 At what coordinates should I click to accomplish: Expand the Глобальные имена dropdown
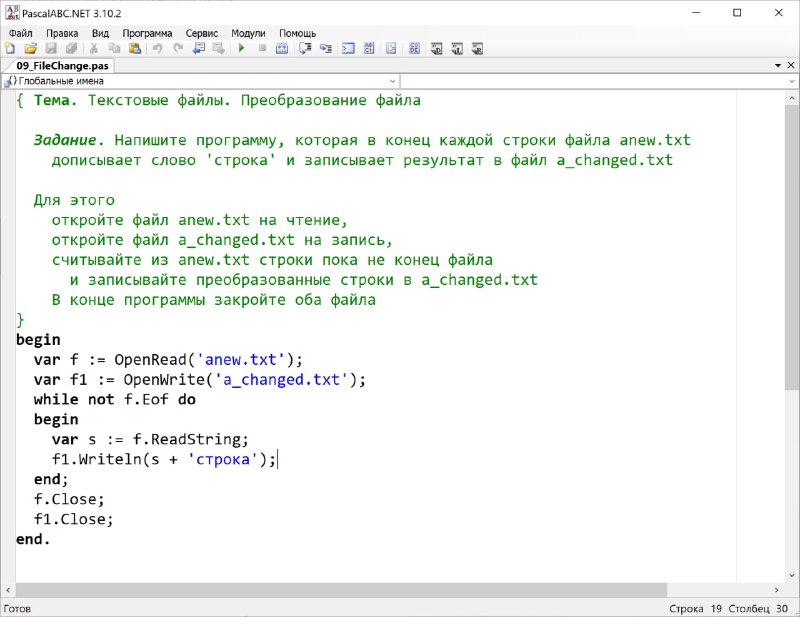click(x=392, y=81)
